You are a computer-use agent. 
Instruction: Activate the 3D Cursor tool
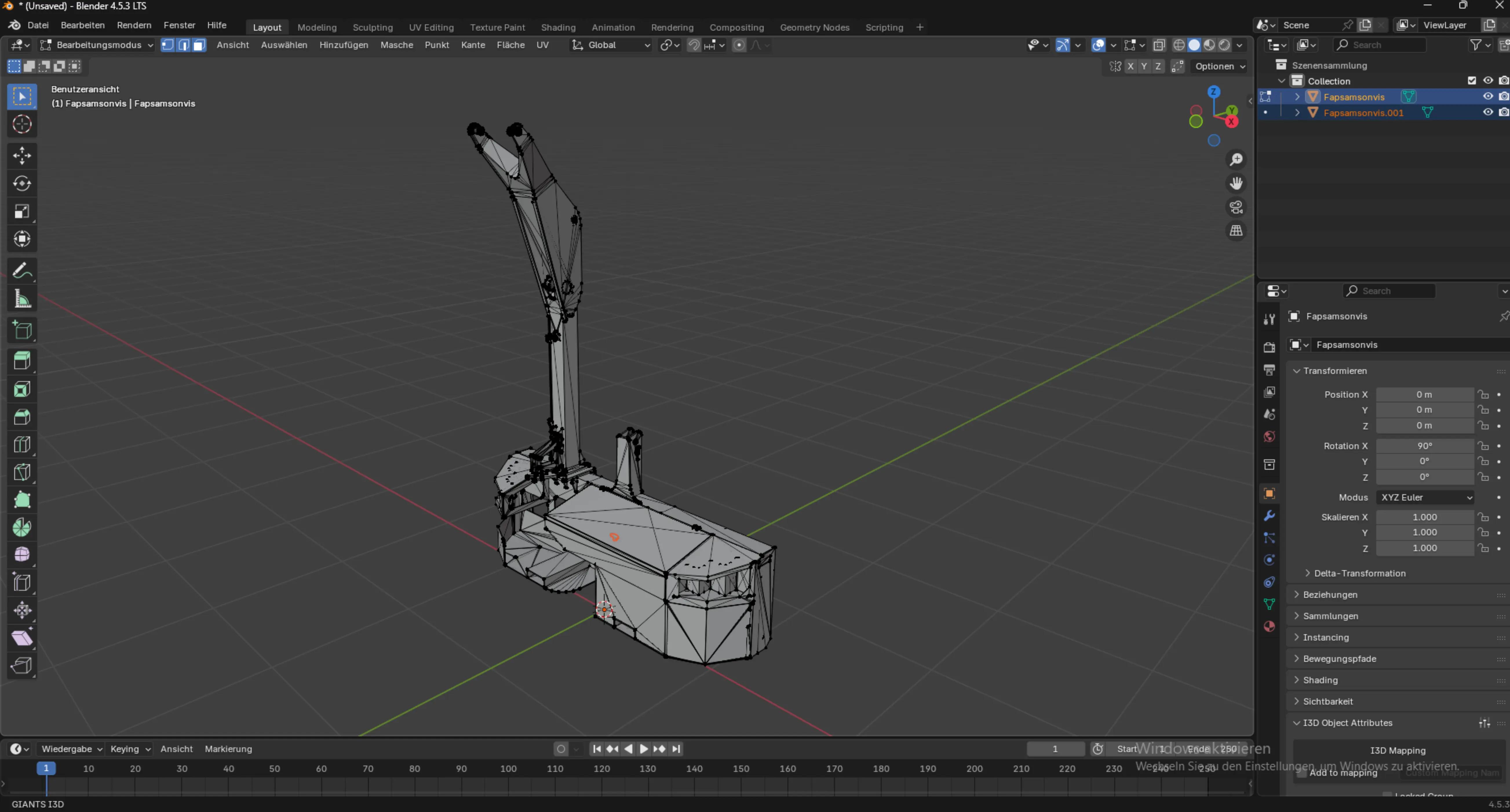pos(22,124)
